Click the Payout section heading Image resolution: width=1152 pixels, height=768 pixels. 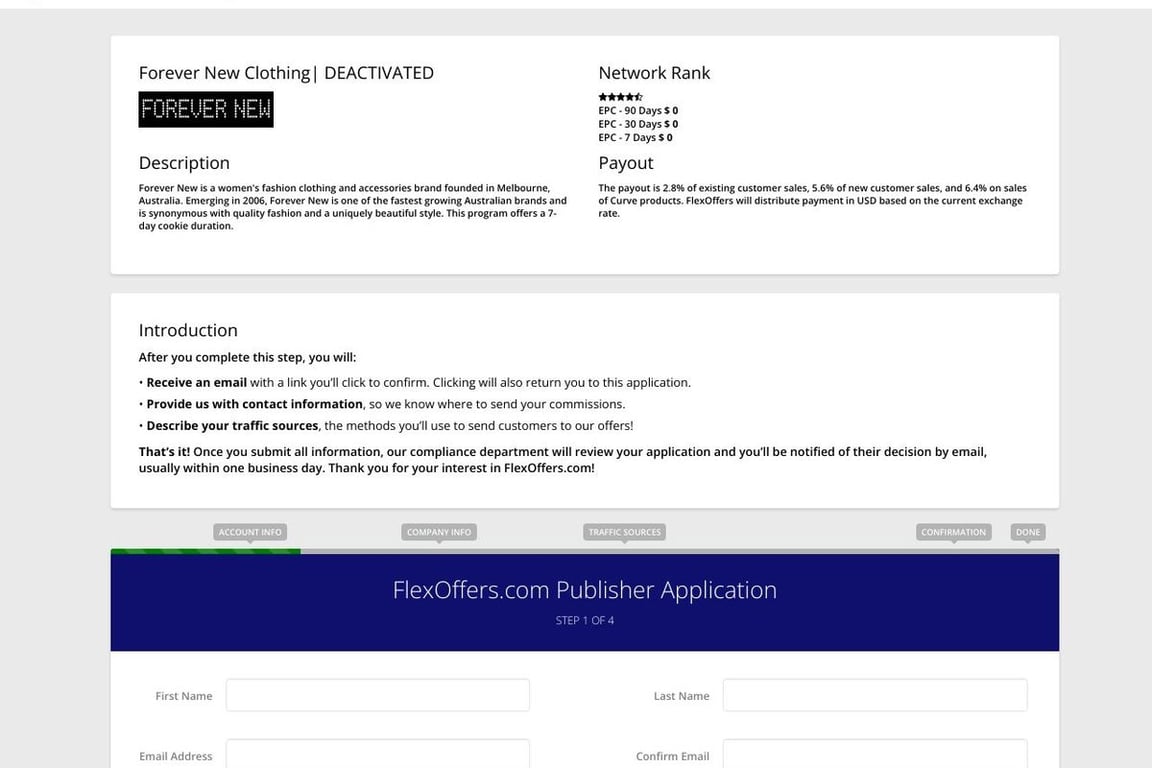coord(626,163)
